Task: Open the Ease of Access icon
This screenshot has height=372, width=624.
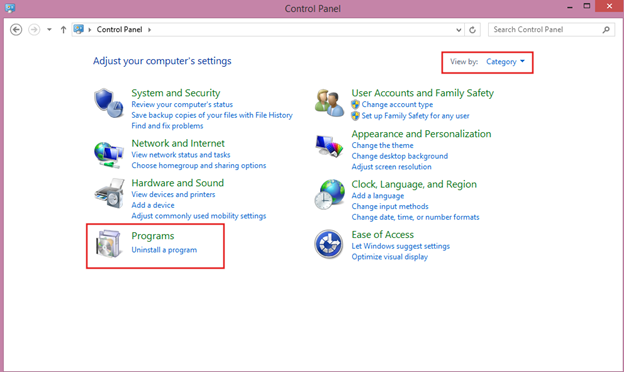Action: tap(329, 244)
